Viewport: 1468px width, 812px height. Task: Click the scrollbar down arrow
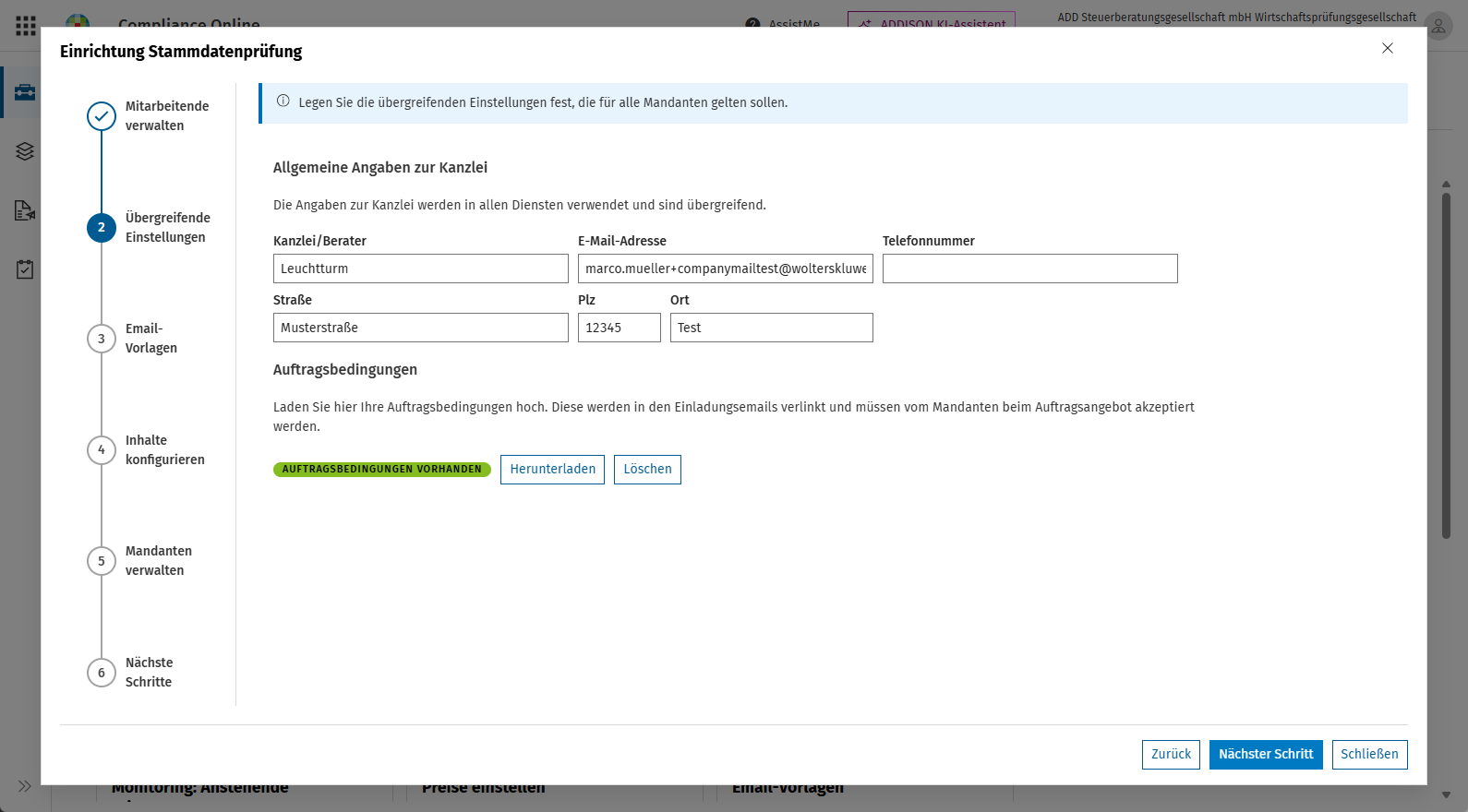click(1446, 794)
